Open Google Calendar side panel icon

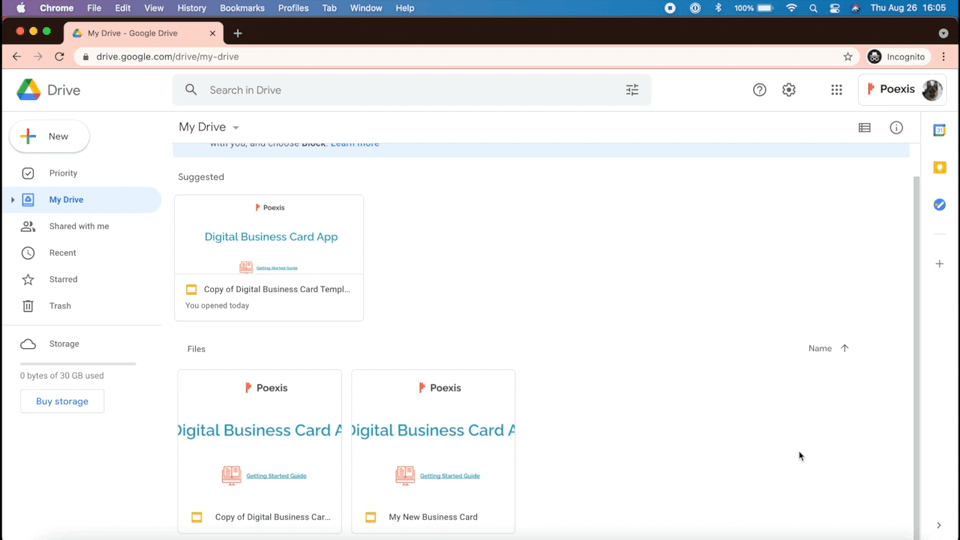(939, 130)
